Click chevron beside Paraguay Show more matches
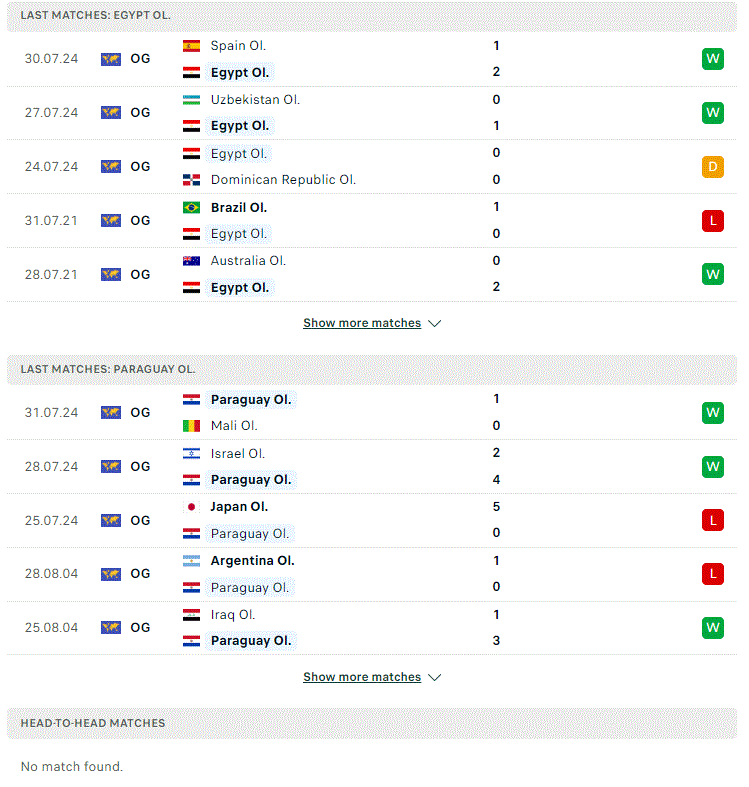 435,678
